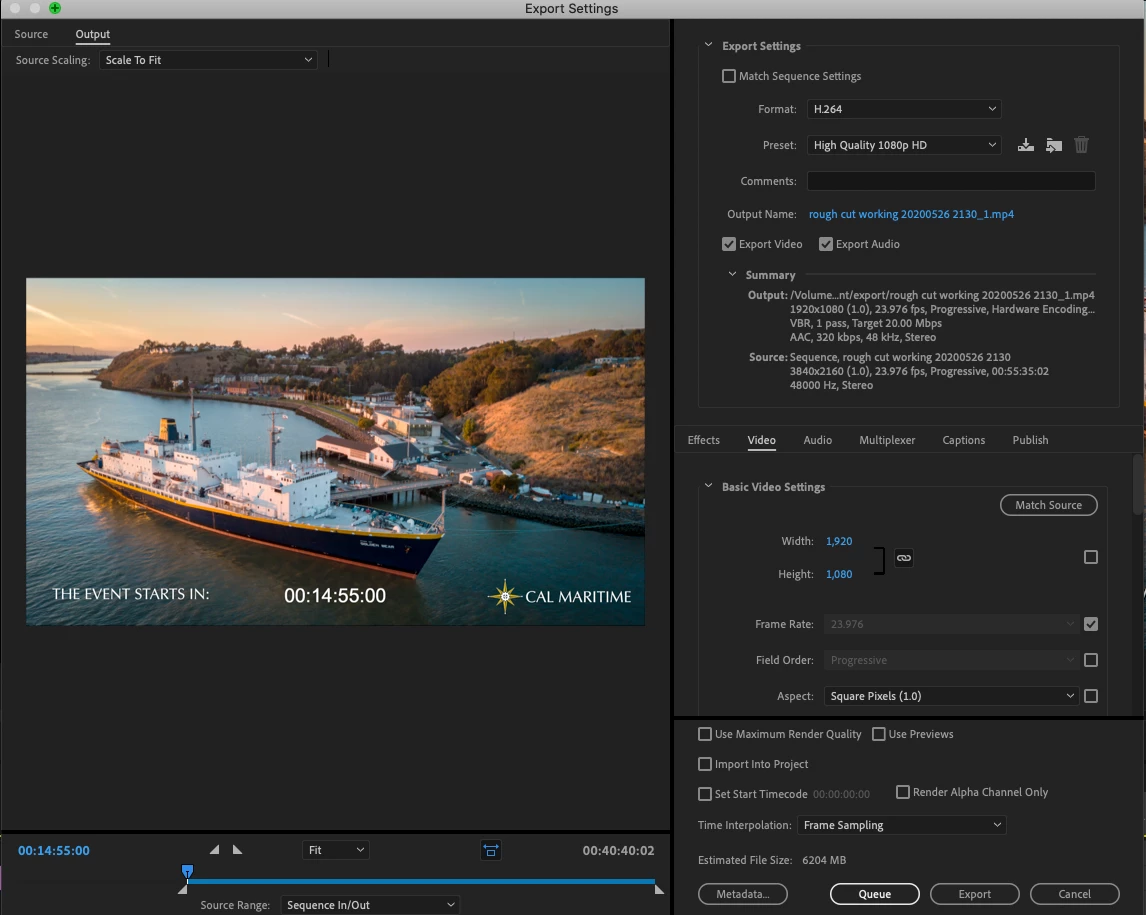1146x915 pixels.
Task: Click the output name file link
Action: (911, 214)
